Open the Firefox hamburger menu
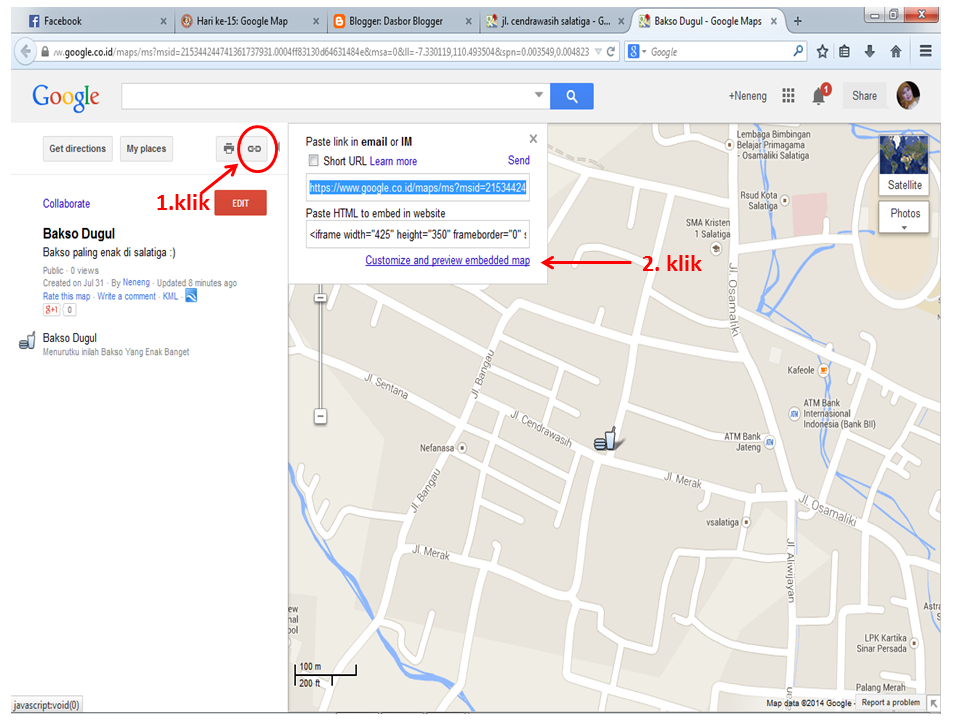The height and width of the screenshot is (720, 960). tap(926, 51)
